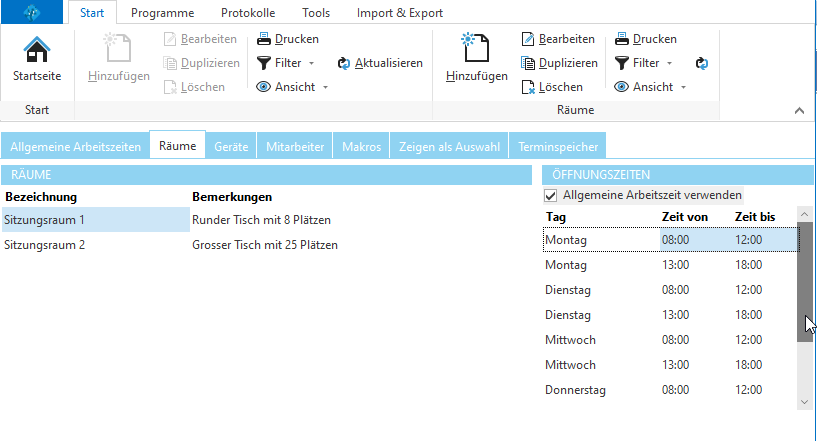Screen dimensions: 817x441
Task: Select the Montag 13:00 opening hours row
Action: 671,265
